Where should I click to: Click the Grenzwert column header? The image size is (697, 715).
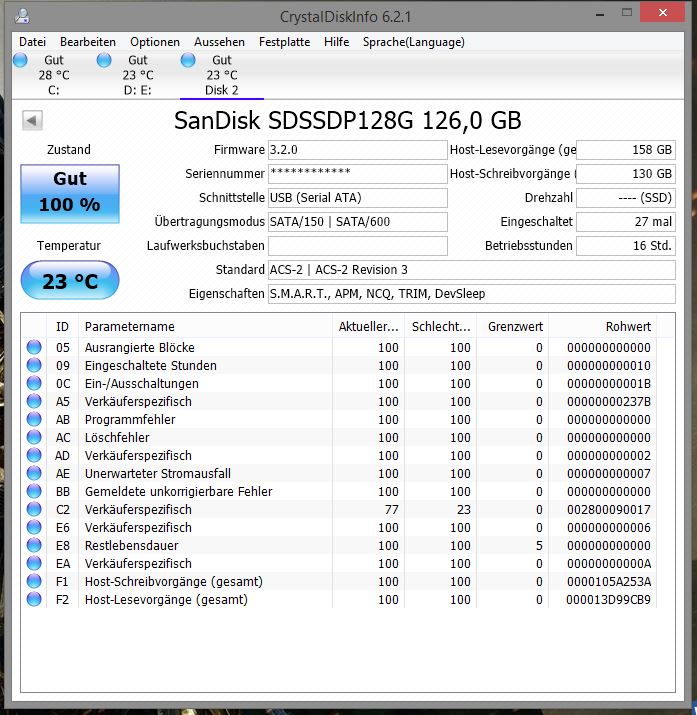pyautogui.click(x=513, y=326)
